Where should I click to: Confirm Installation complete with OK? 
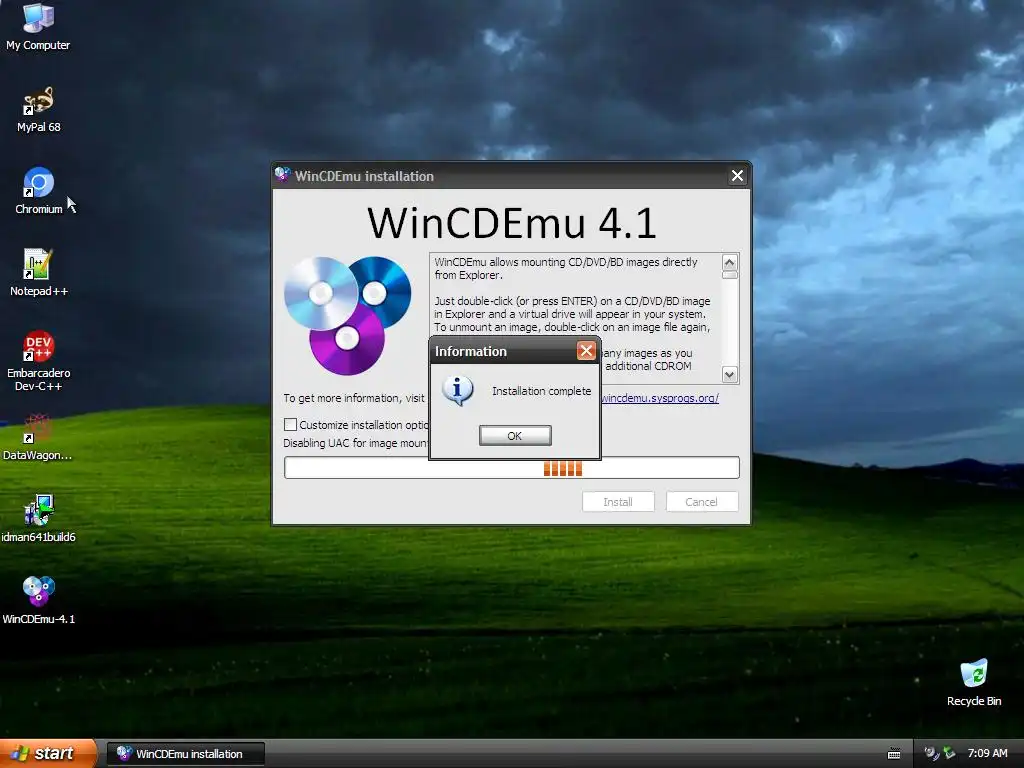pos(515,436)
